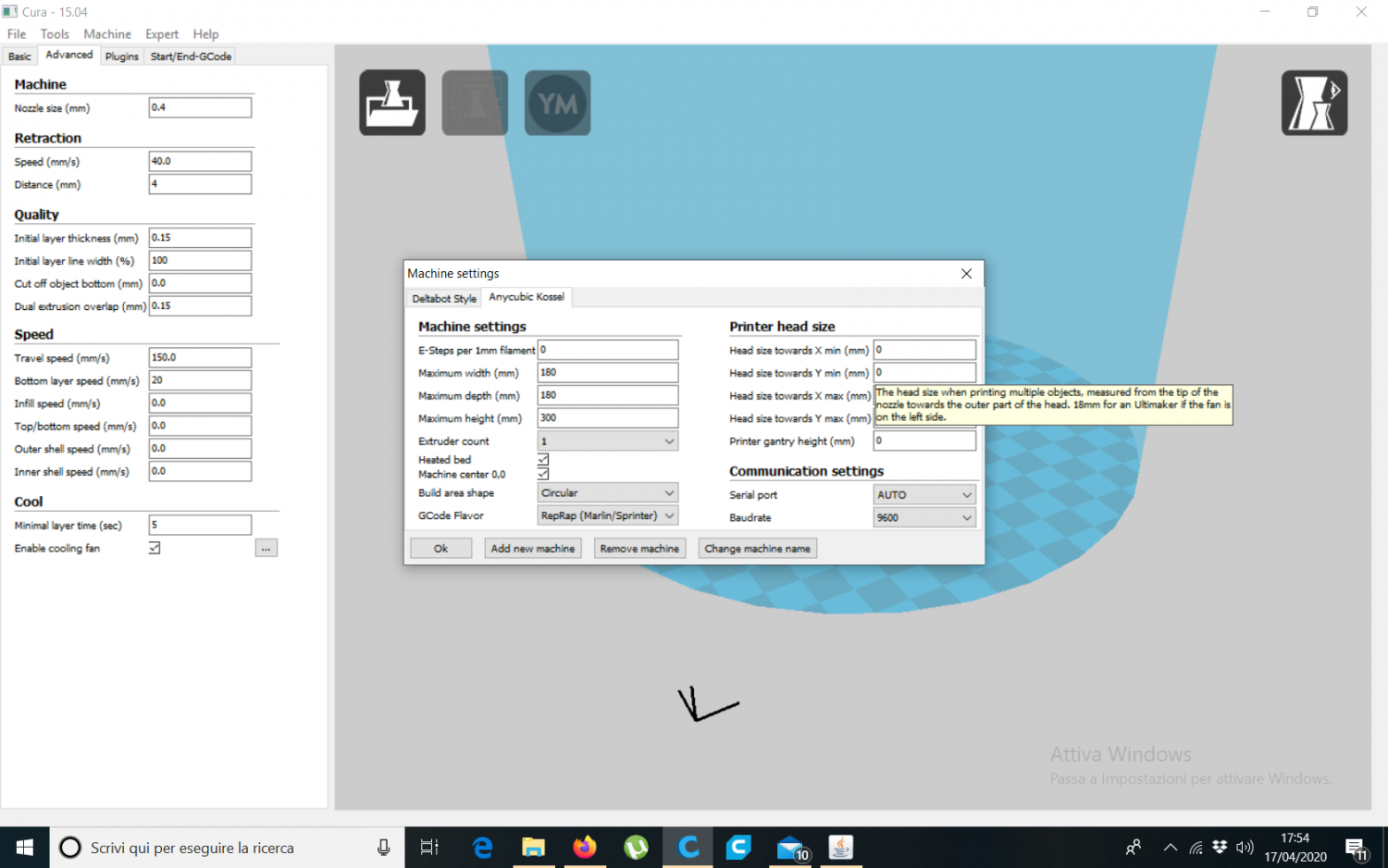Switch to the active Cura taskbar icon
The image size is (1388, 868).
coord(688,848)
